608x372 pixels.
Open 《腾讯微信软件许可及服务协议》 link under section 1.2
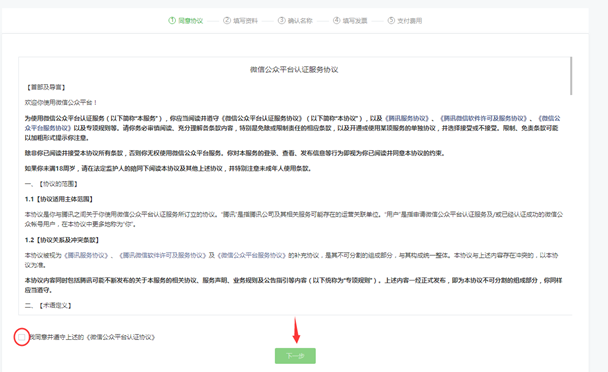[x=162, y=255]
